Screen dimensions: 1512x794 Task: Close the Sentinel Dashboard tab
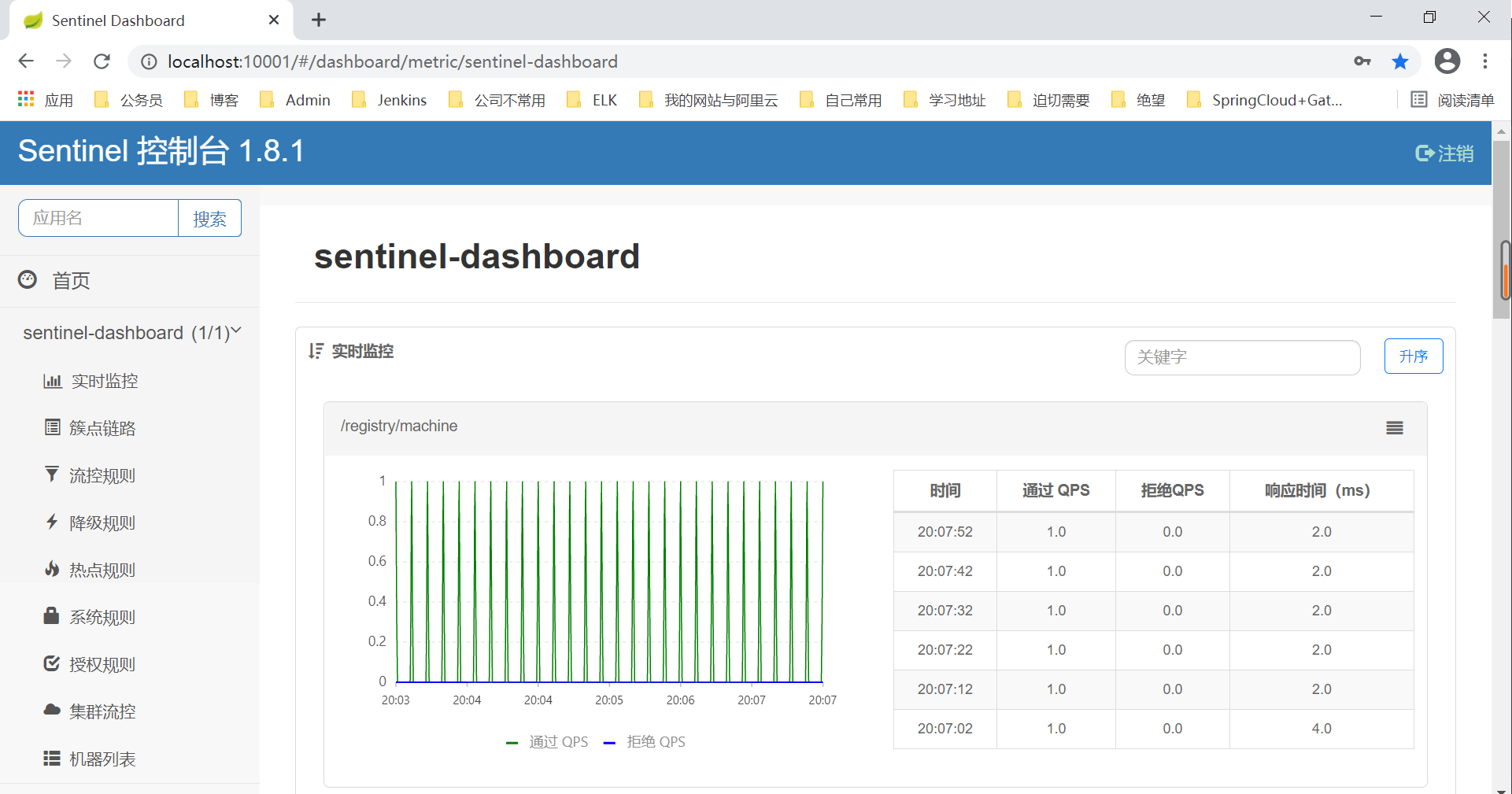coord(274,20)
